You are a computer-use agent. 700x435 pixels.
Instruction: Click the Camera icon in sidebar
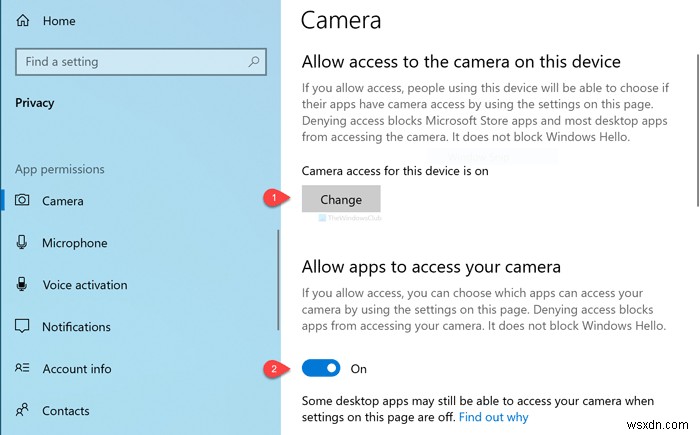[22, 200]
